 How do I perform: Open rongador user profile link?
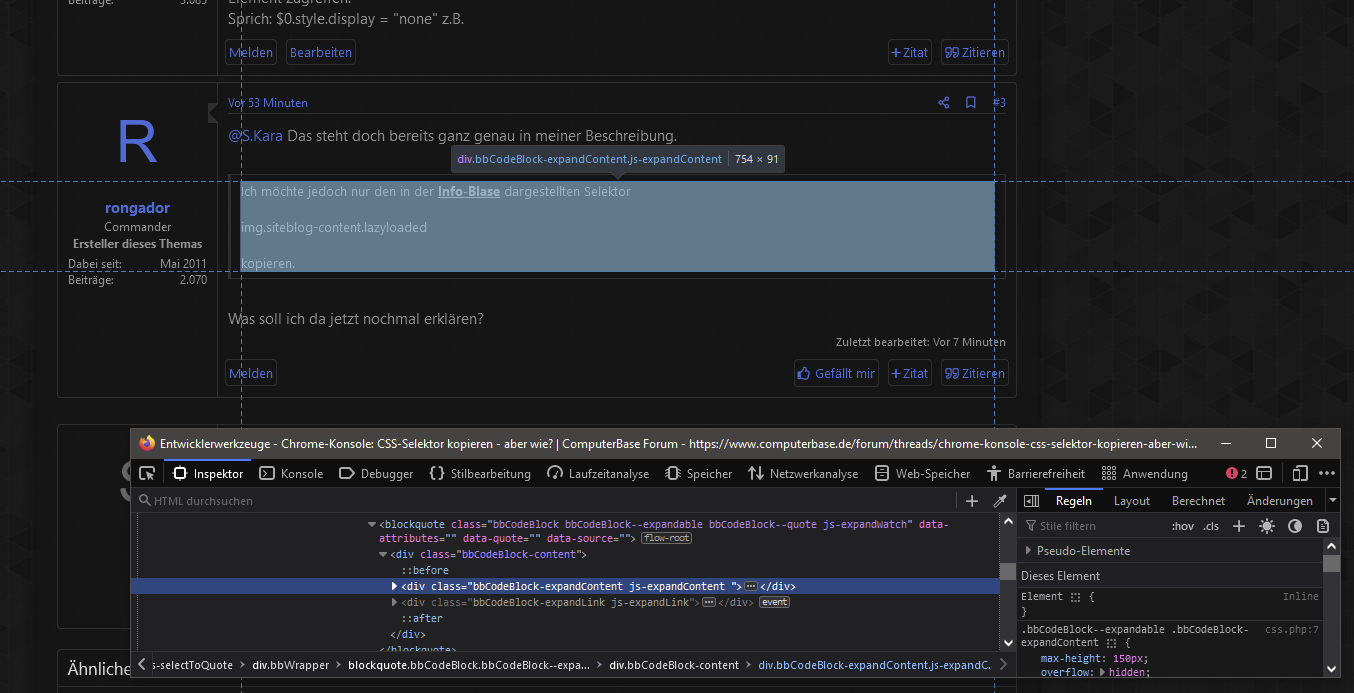(x=137, y=208)
